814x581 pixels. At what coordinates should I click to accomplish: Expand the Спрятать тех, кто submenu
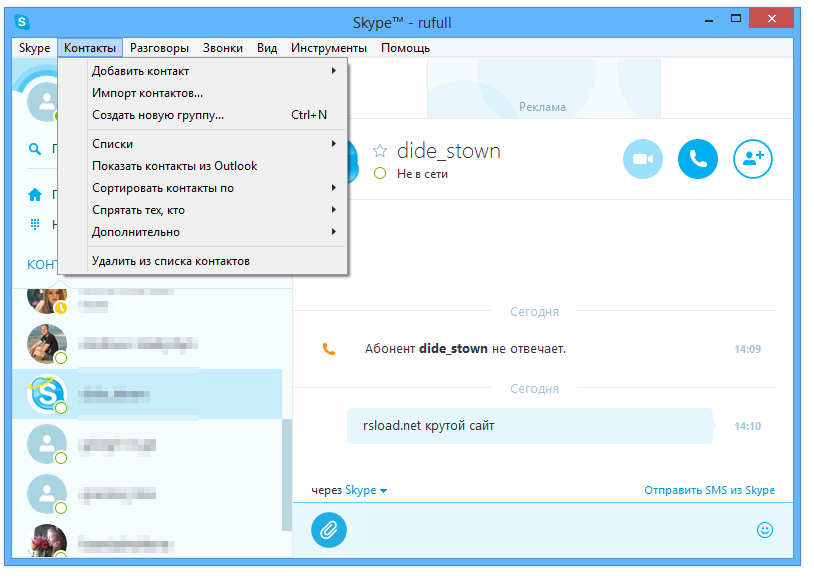coord(202,210)
